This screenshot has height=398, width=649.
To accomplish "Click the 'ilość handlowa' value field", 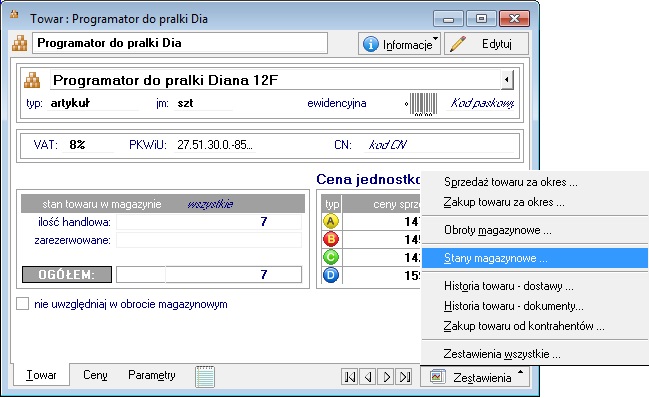I will [209, 222].
